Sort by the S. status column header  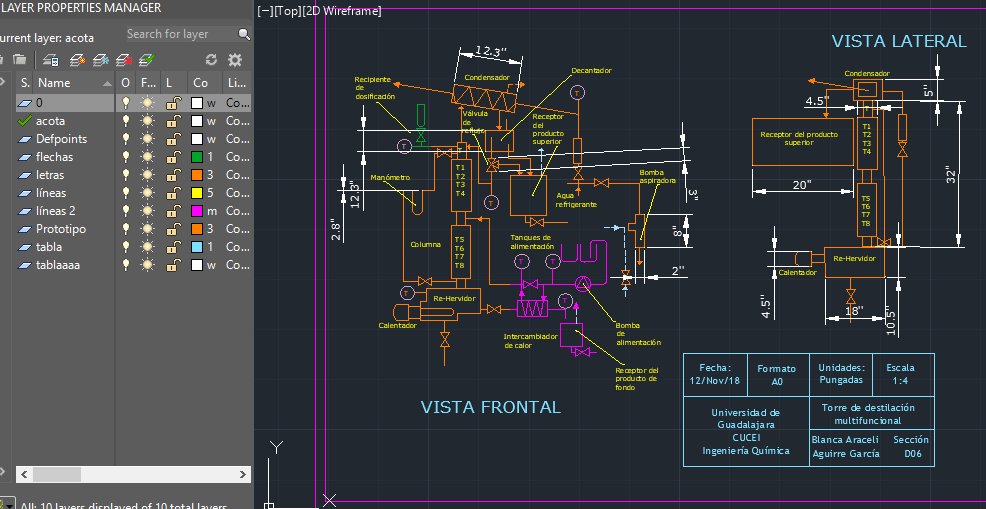pos(25,83)
